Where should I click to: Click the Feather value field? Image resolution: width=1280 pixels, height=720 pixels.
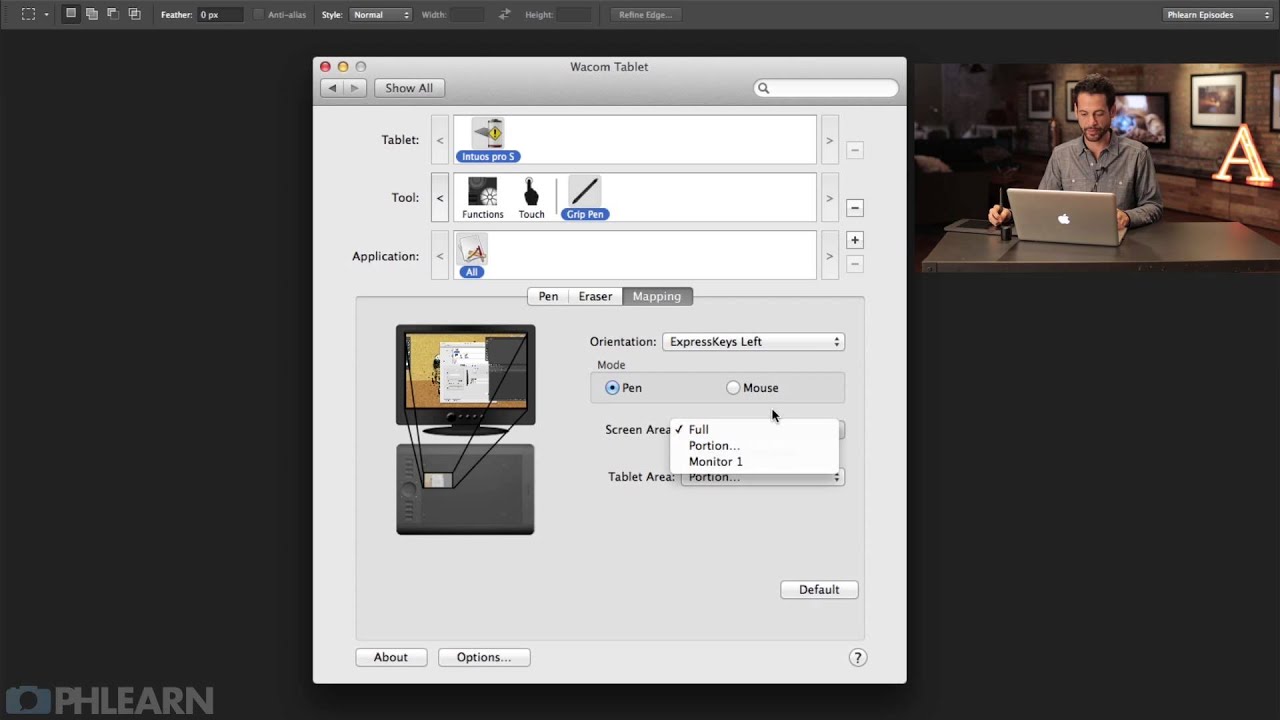(220, 15)
